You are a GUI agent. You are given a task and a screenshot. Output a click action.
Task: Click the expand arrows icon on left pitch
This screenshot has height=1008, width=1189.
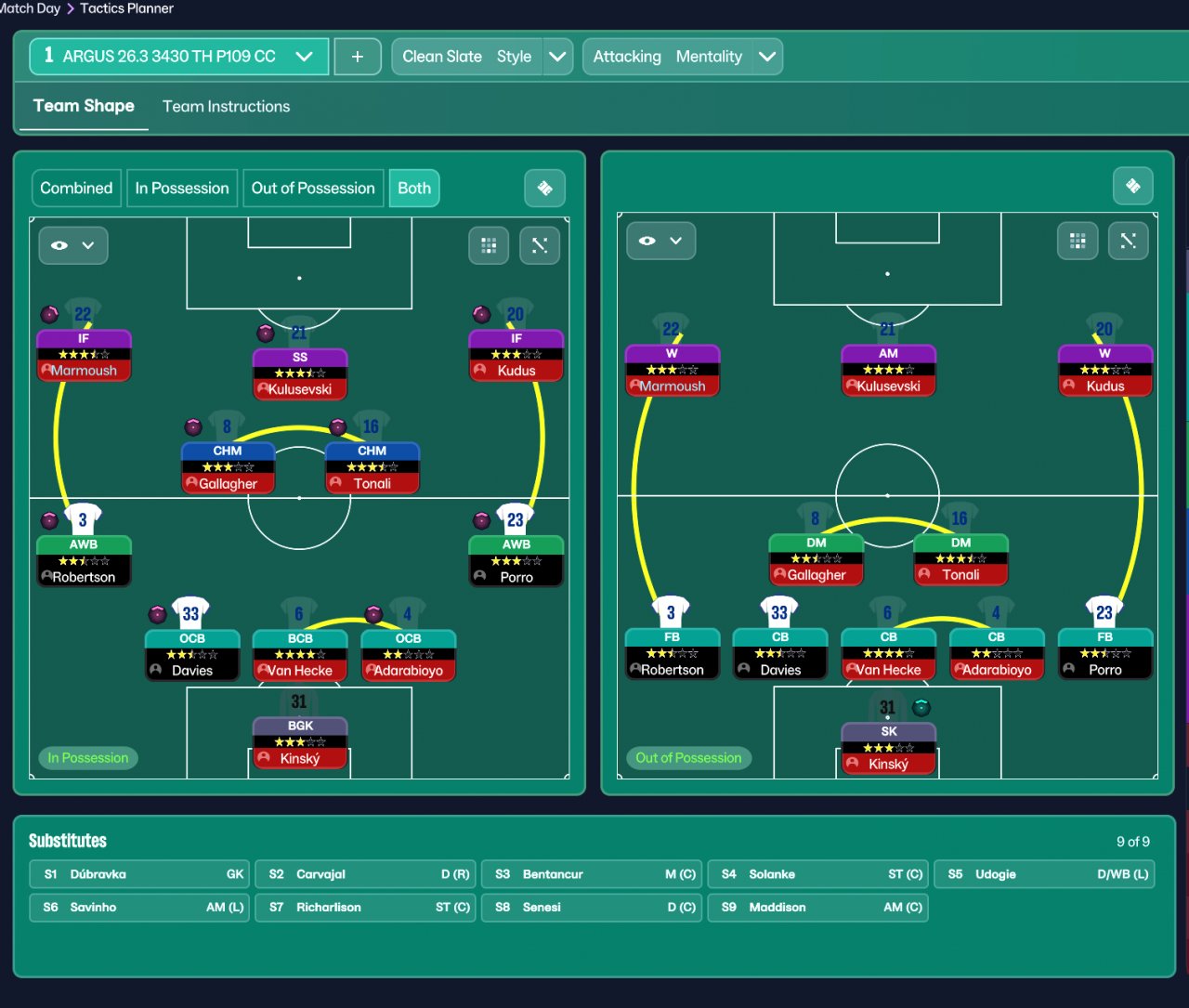540,245
